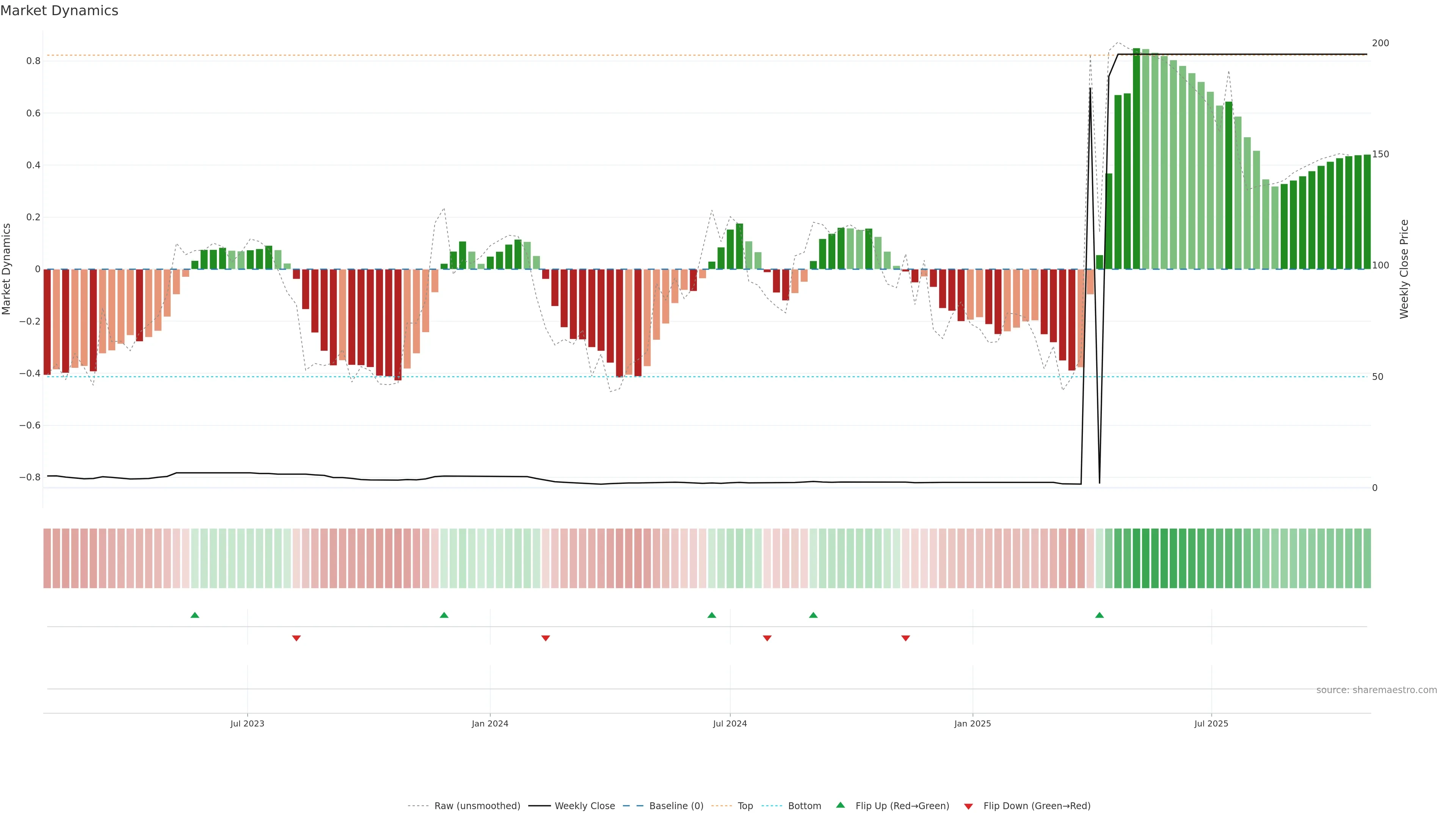Click the first green flip-up triangle marker
Image resolution: width=1456 pixels, height=819 pixels.
pos(195,615)
